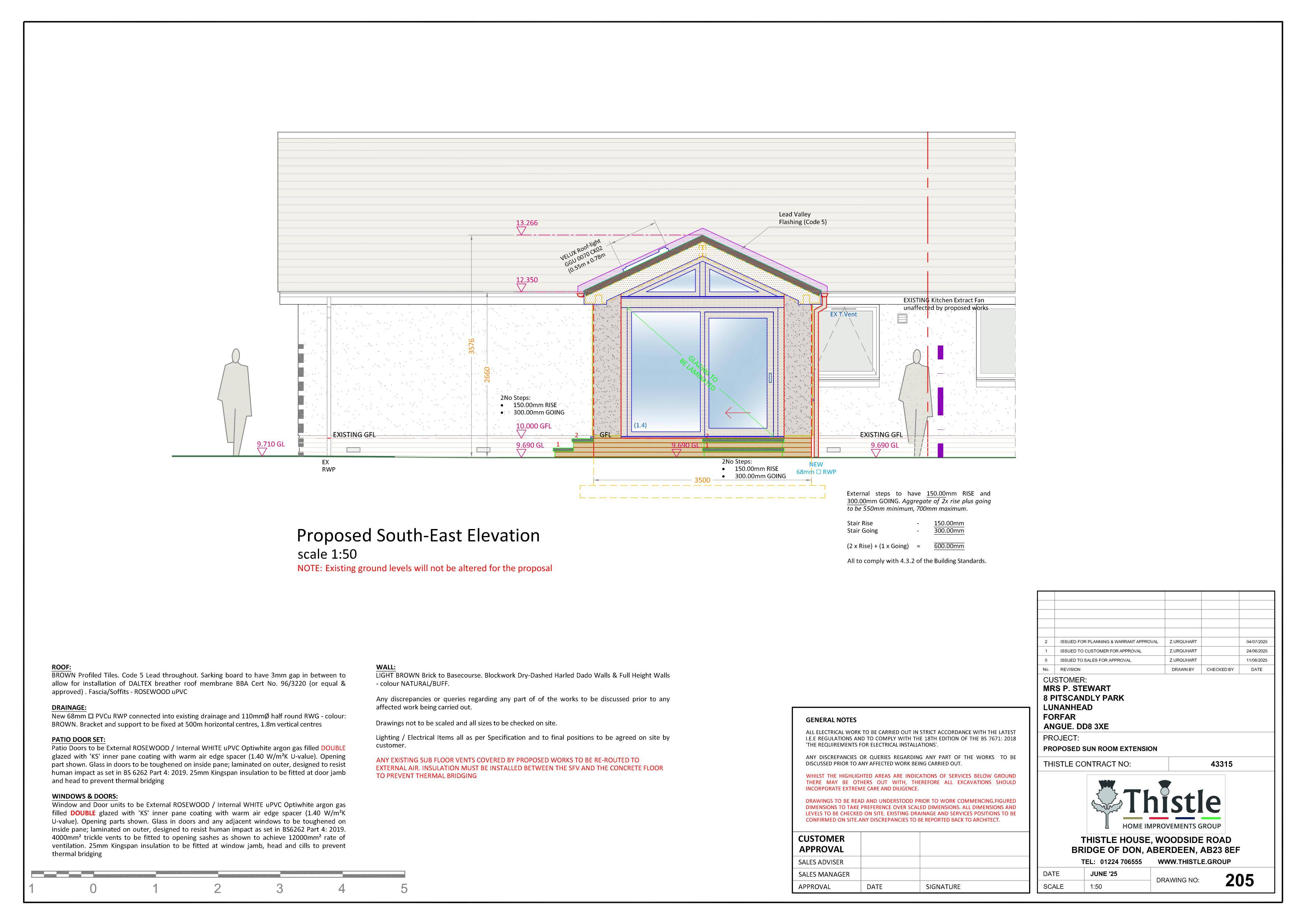Click the 9.710 GL level marker

pyautogui.click(x=270, y=448)
